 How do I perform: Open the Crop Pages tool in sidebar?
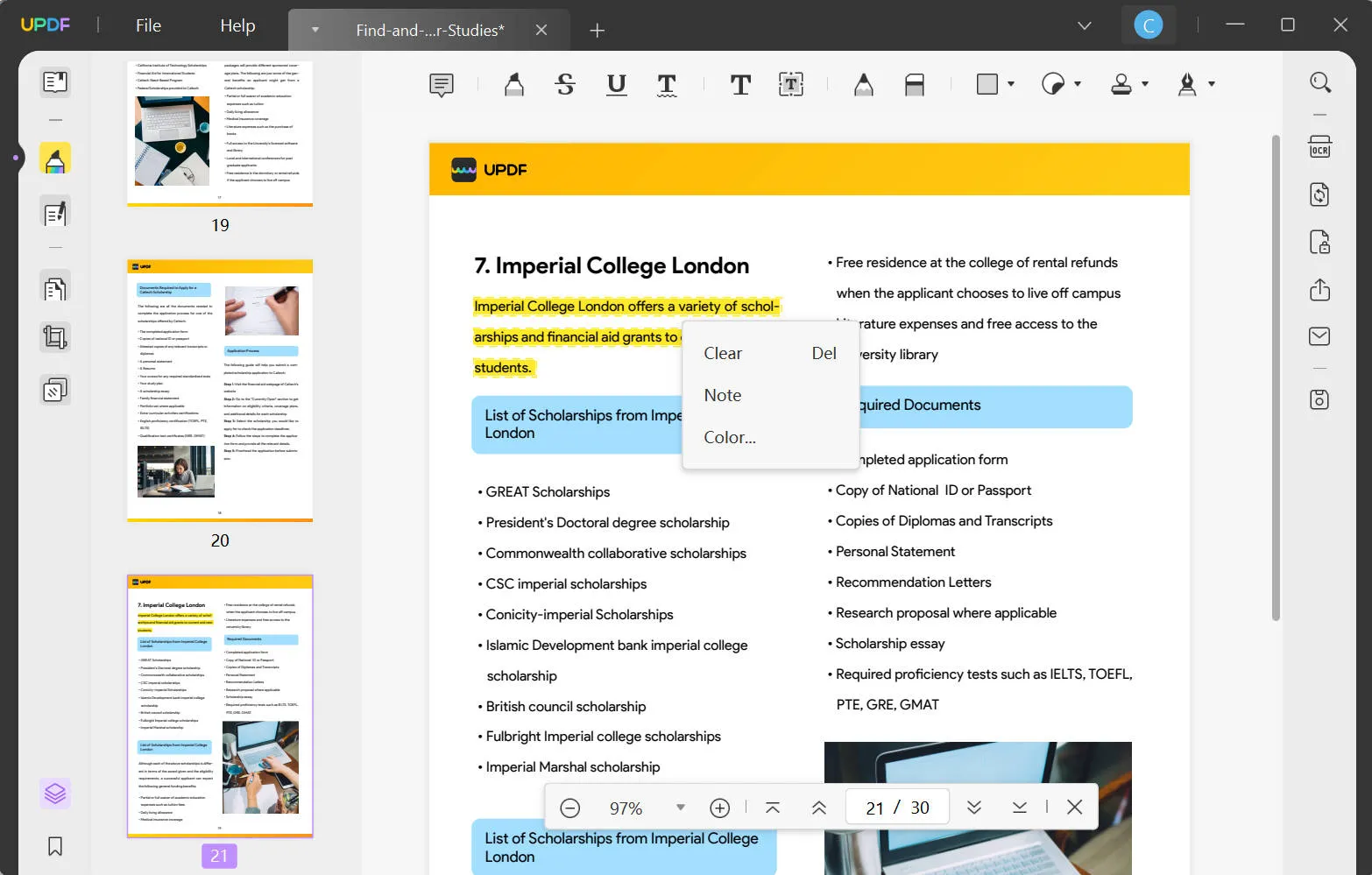coord(55,337)
